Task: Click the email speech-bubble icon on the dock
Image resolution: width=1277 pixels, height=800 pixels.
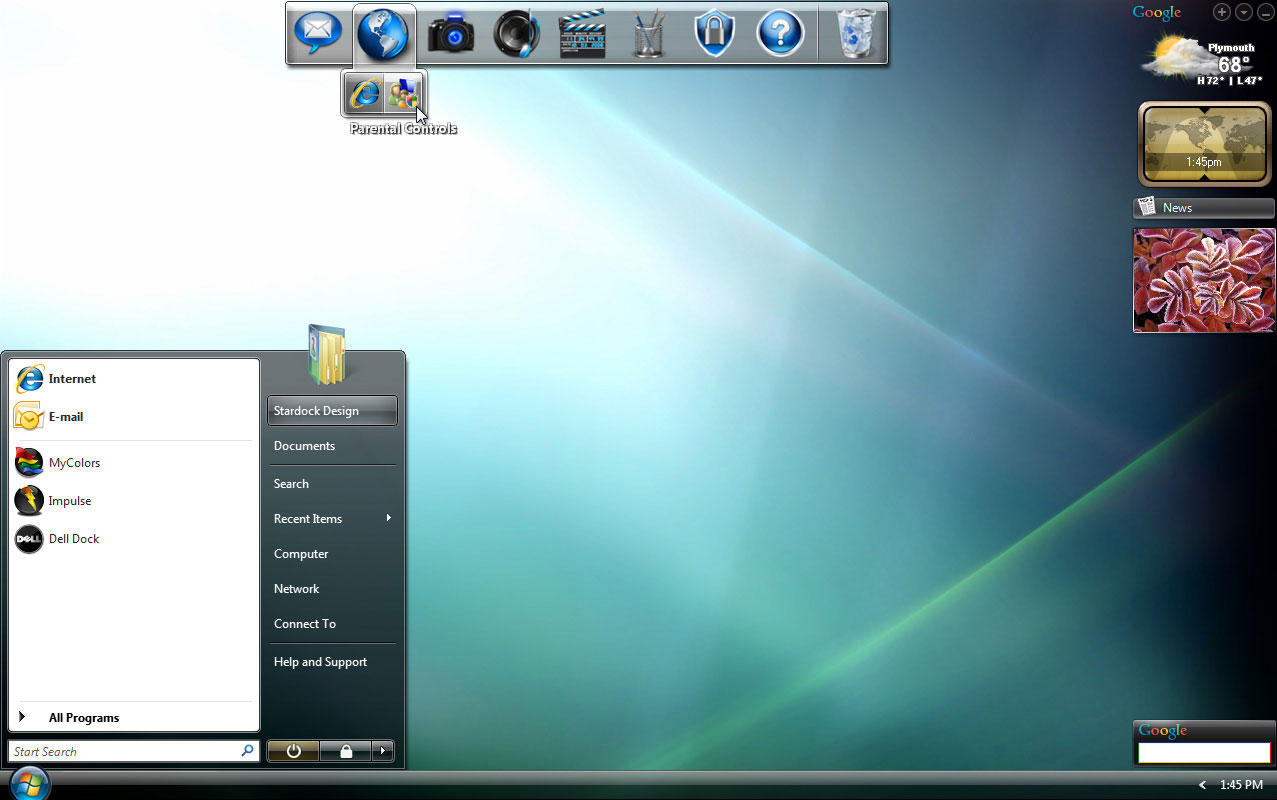Action: 318,33
